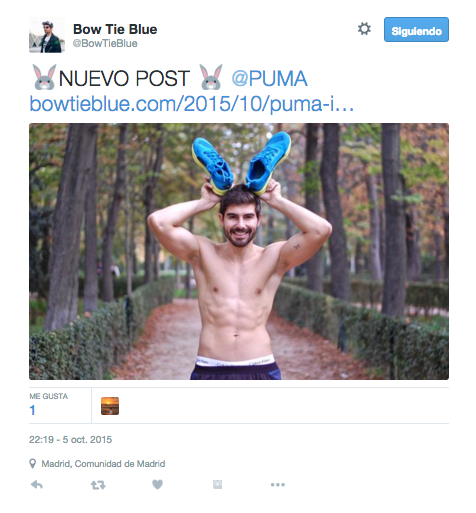View the Me Gusta likes count
The image size is (476, 513).
(x=32, y=410)
